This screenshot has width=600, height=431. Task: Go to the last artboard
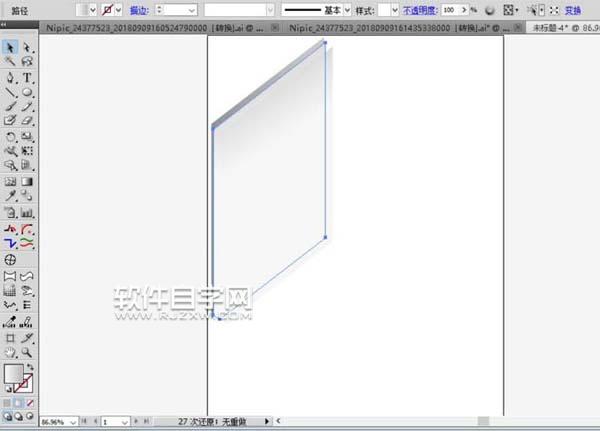(146, 421)
